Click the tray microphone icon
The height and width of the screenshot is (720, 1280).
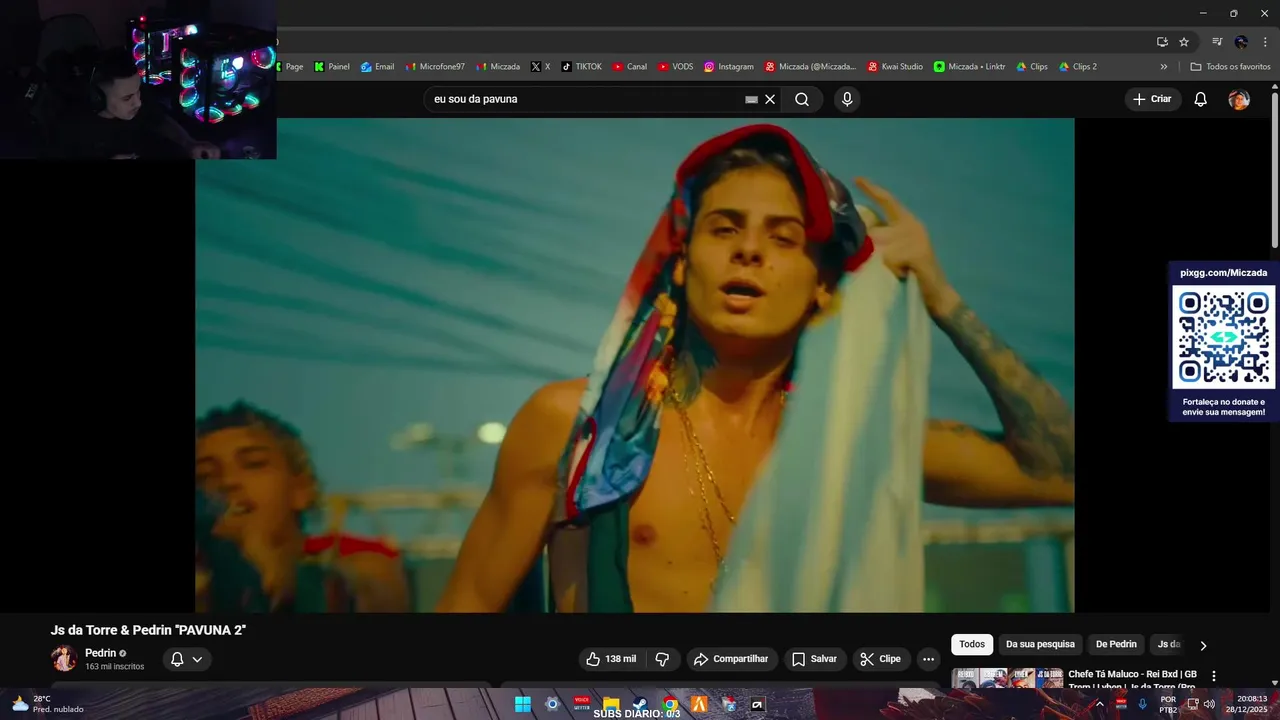(x=1143, y=704)
